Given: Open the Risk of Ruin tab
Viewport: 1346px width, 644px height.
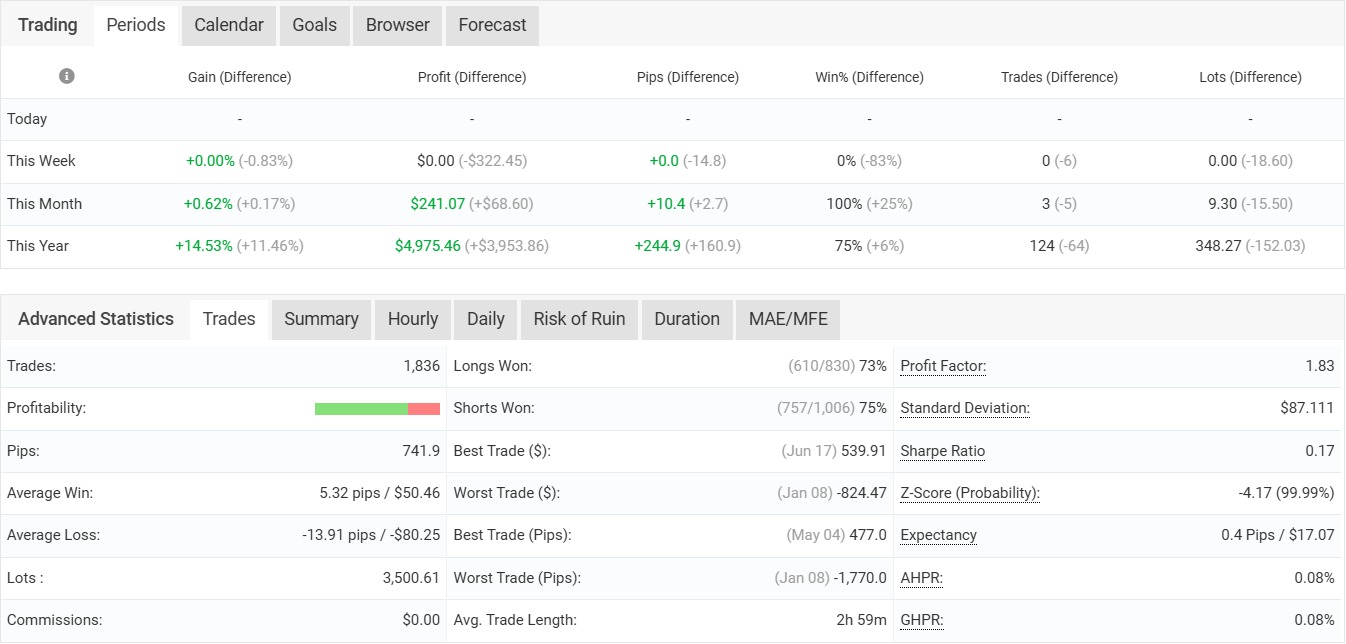Looking at the screenshot, I should pyautogui.click(x=579, y=319).
